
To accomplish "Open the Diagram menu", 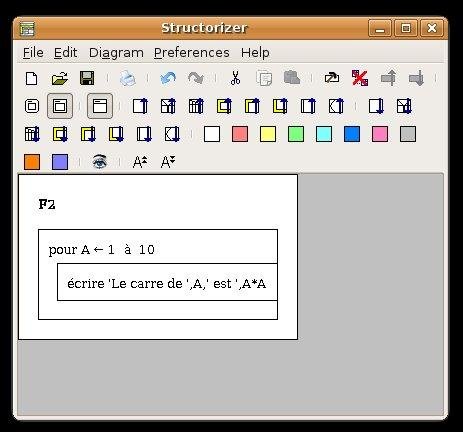I will click(x=116, y=53).
